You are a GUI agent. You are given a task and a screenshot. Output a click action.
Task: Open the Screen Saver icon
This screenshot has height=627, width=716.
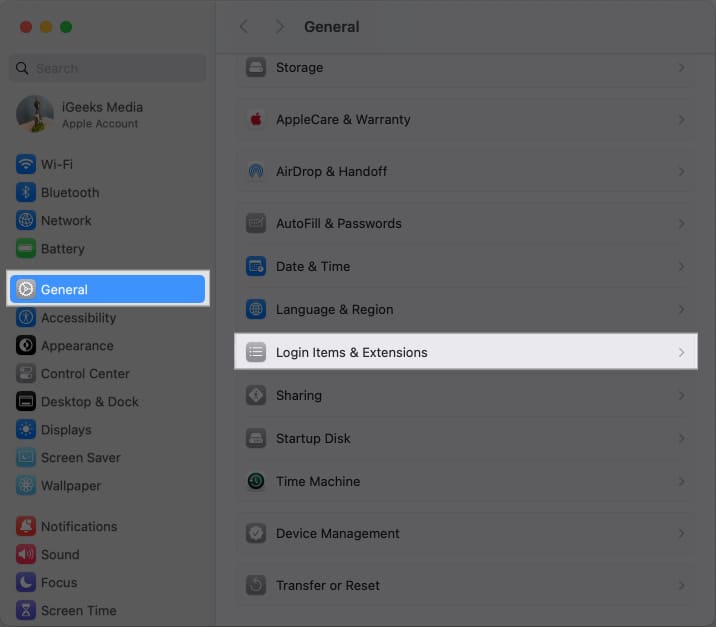point(26,458)
